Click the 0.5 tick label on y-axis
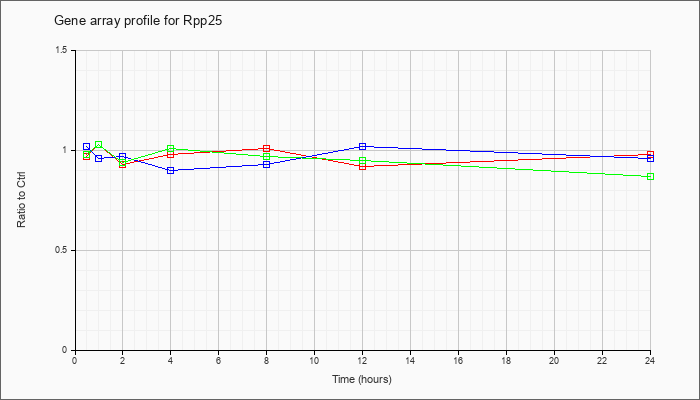Screen dimensions: 700x400 pyautogui.click(x=66, y=250)
